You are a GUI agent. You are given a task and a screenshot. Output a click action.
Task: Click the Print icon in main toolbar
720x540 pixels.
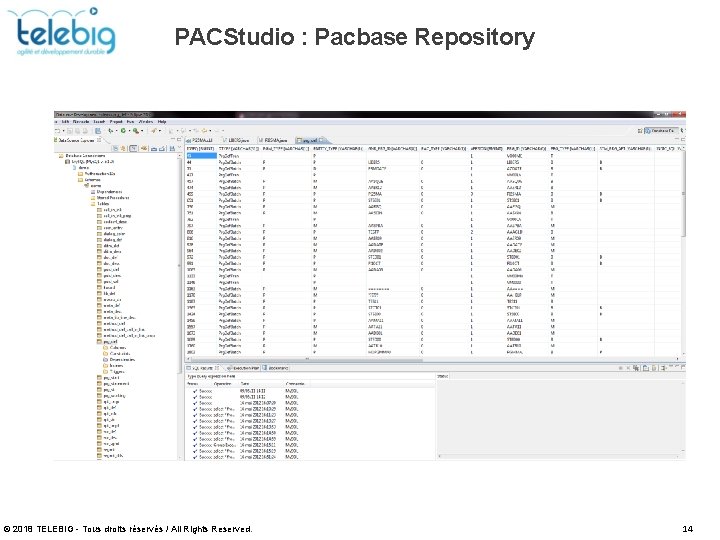coord(85,131)
